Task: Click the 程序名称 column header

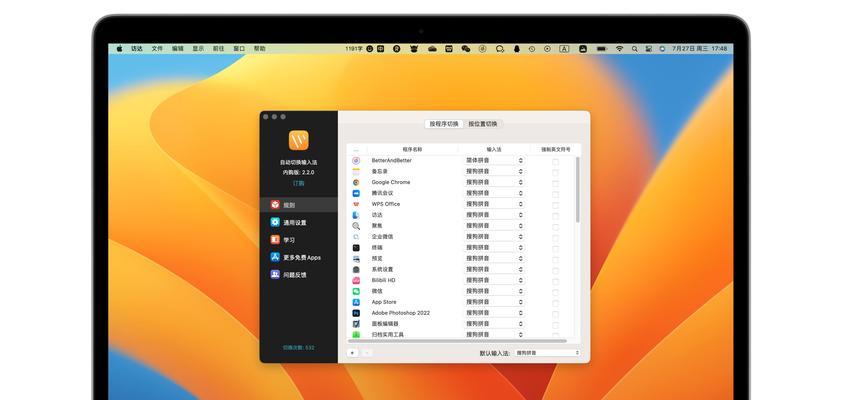Action: tap(412, 149)
